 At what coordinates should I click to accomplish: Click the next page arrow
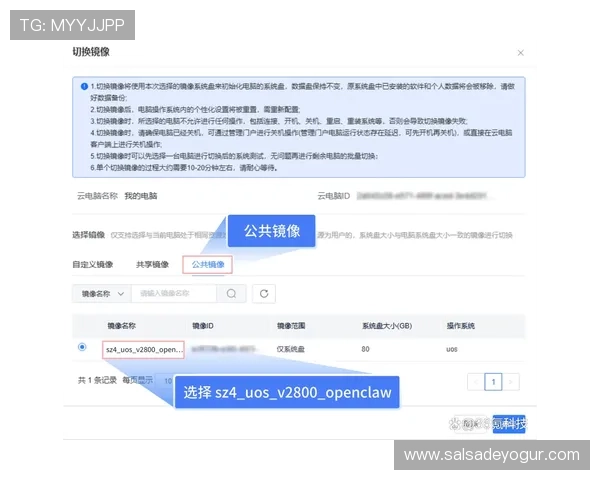point(511,382)
